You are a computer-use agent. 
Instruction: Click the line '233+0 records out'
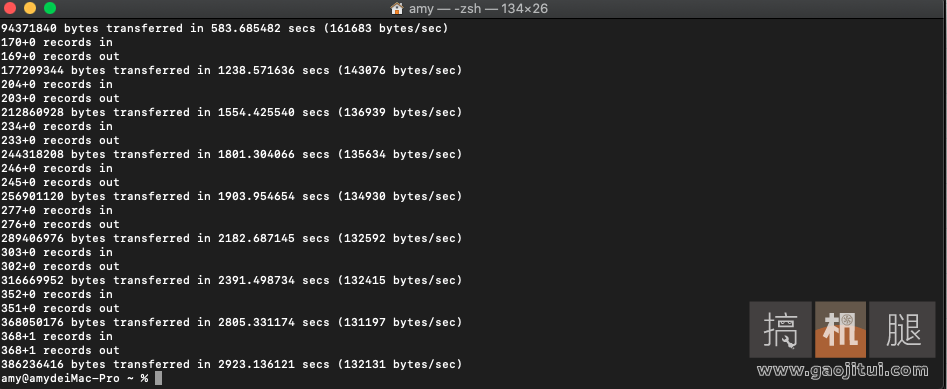[x=60, y=140]
